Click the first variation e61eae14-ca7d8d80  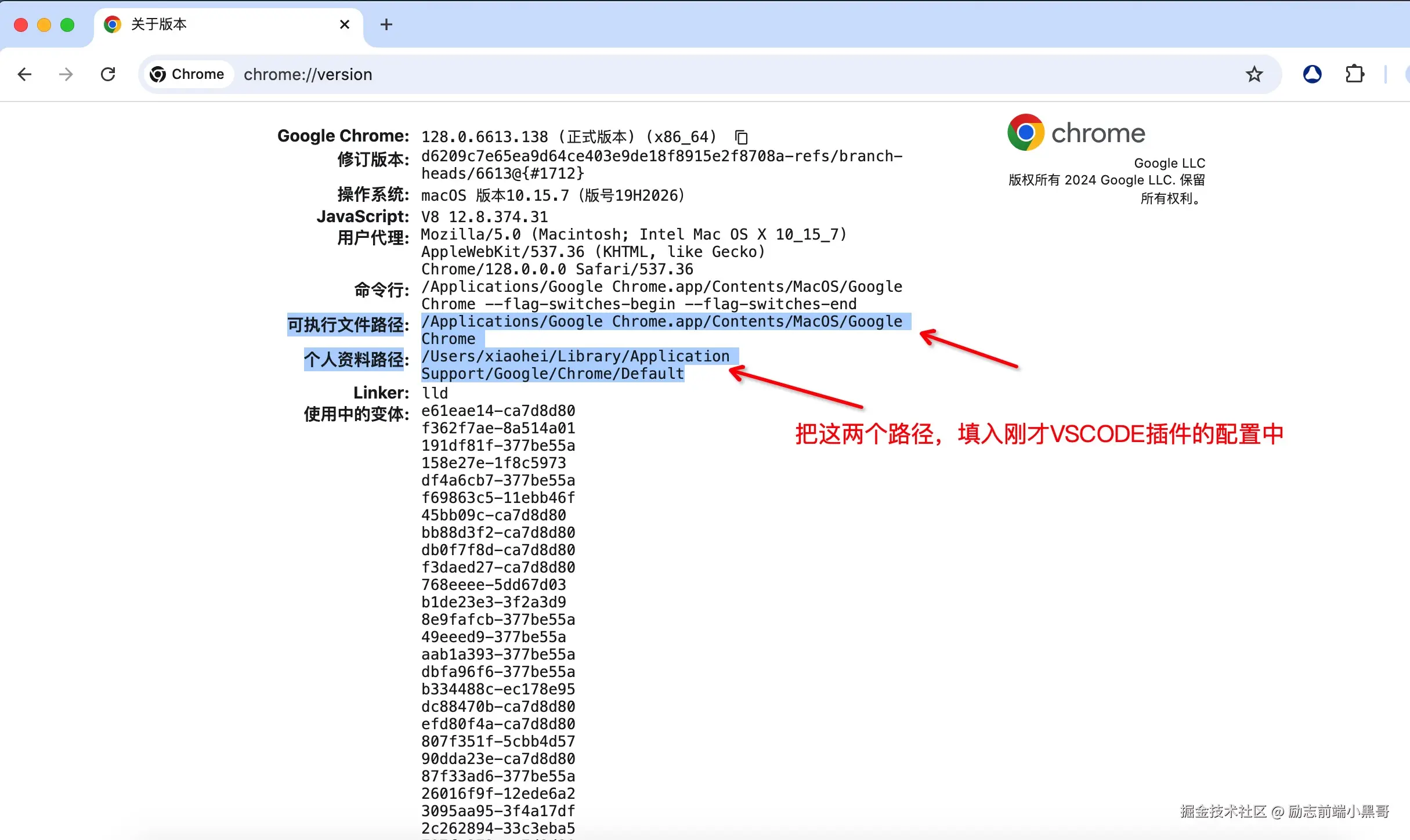(x=498, y=411)
